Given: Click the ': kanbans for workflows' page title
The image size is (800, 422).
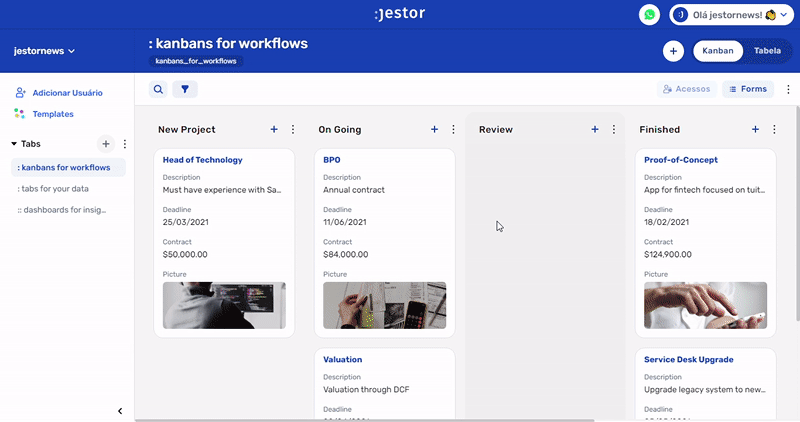Looking at the screenshot, I should pyautogui.click(x=228, y=43).
